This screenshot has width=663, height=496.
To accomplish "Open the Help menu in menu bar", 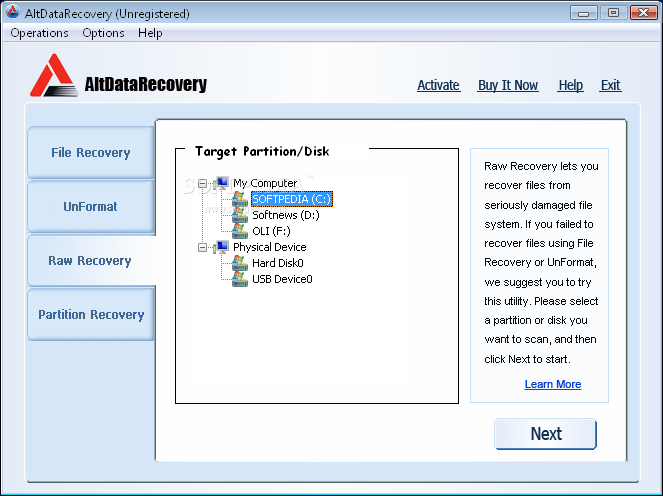I will [x=150, y=33].
